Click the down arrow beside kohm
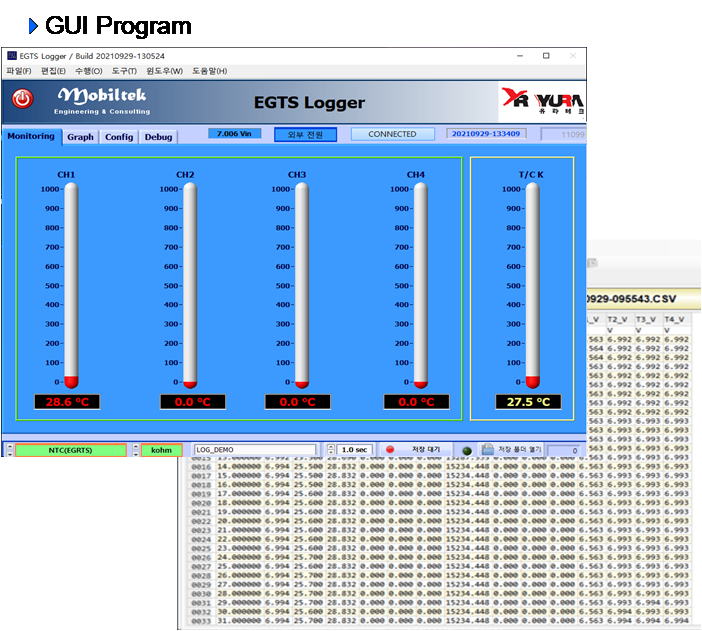The image size is (702, 631). (x=136, y=453)
